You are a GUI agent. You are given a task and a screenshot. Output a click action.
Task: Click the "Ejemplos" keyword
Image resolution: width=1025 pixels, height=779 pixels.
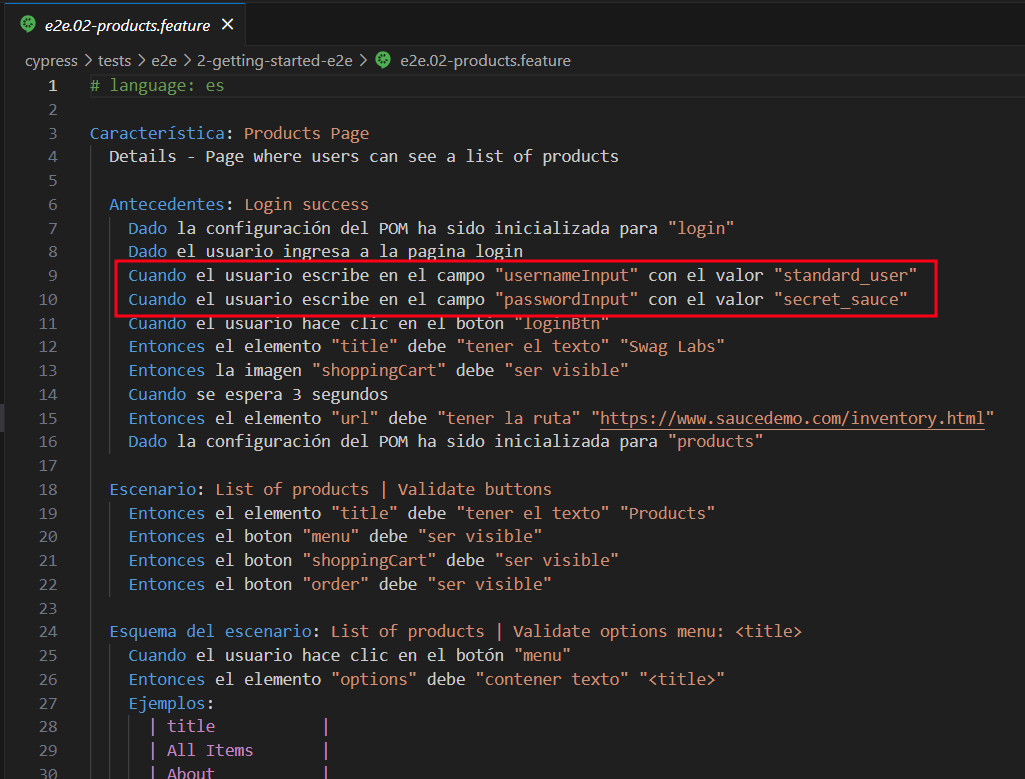167,704
